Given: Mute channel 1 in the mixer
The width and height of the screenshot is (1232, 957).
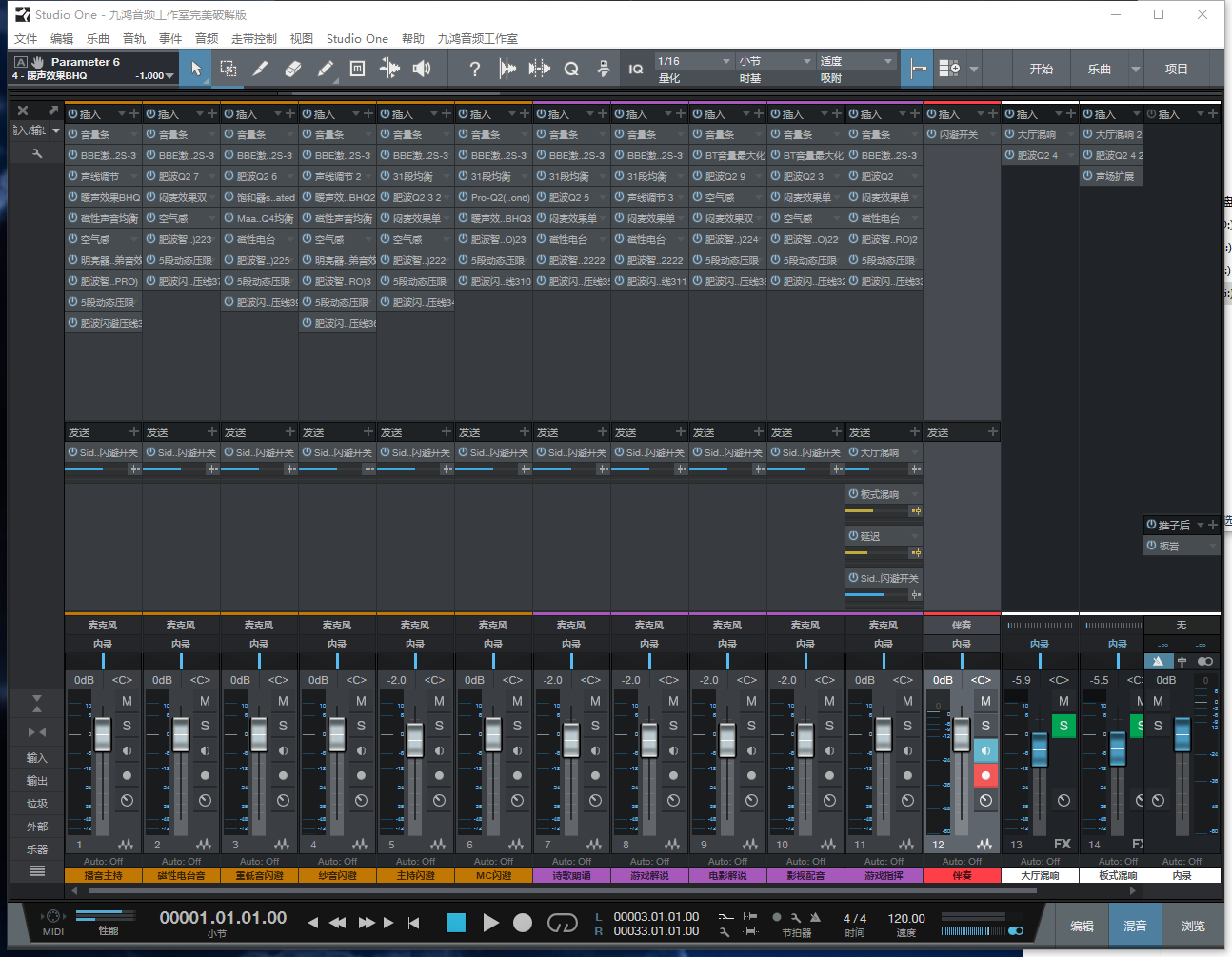Looking at the screenshot, I should 127,701.
